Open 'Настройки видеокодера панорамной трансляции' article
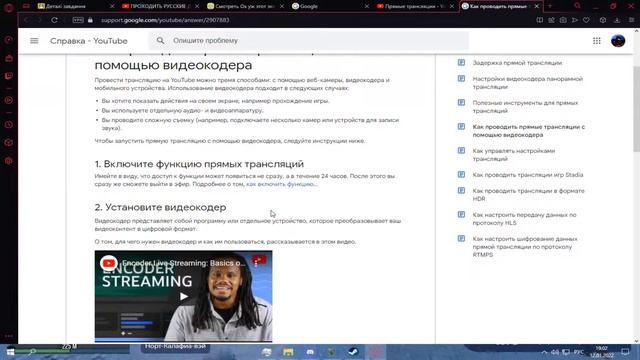The height and width of the screenshot is (360, 640). point(527,83)
